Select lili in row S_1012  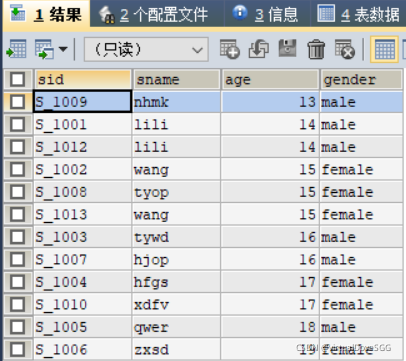pos(176,147)
